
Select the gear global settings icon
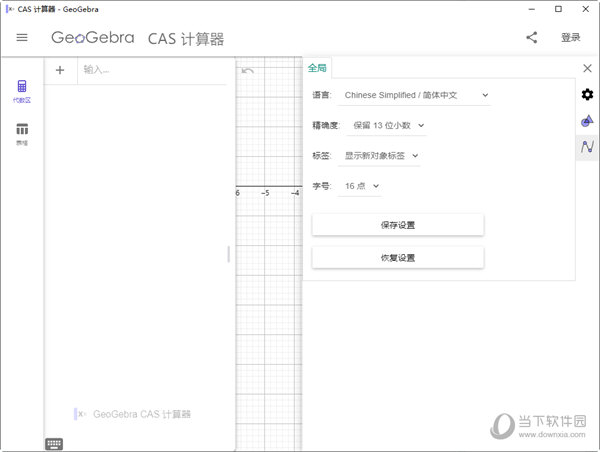[x=587, y=95]
